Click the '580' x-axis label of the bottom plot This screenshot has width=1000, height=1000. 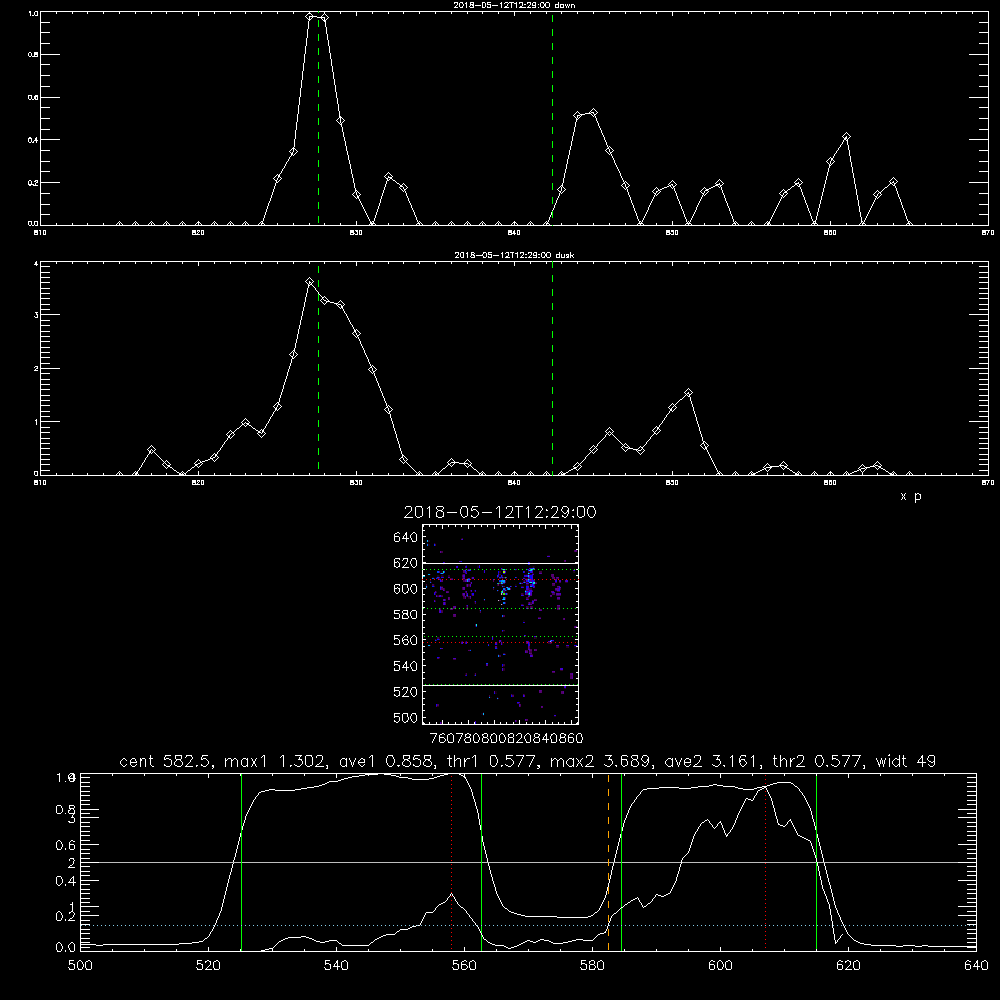pyautogui.click(x=592, y=966)
